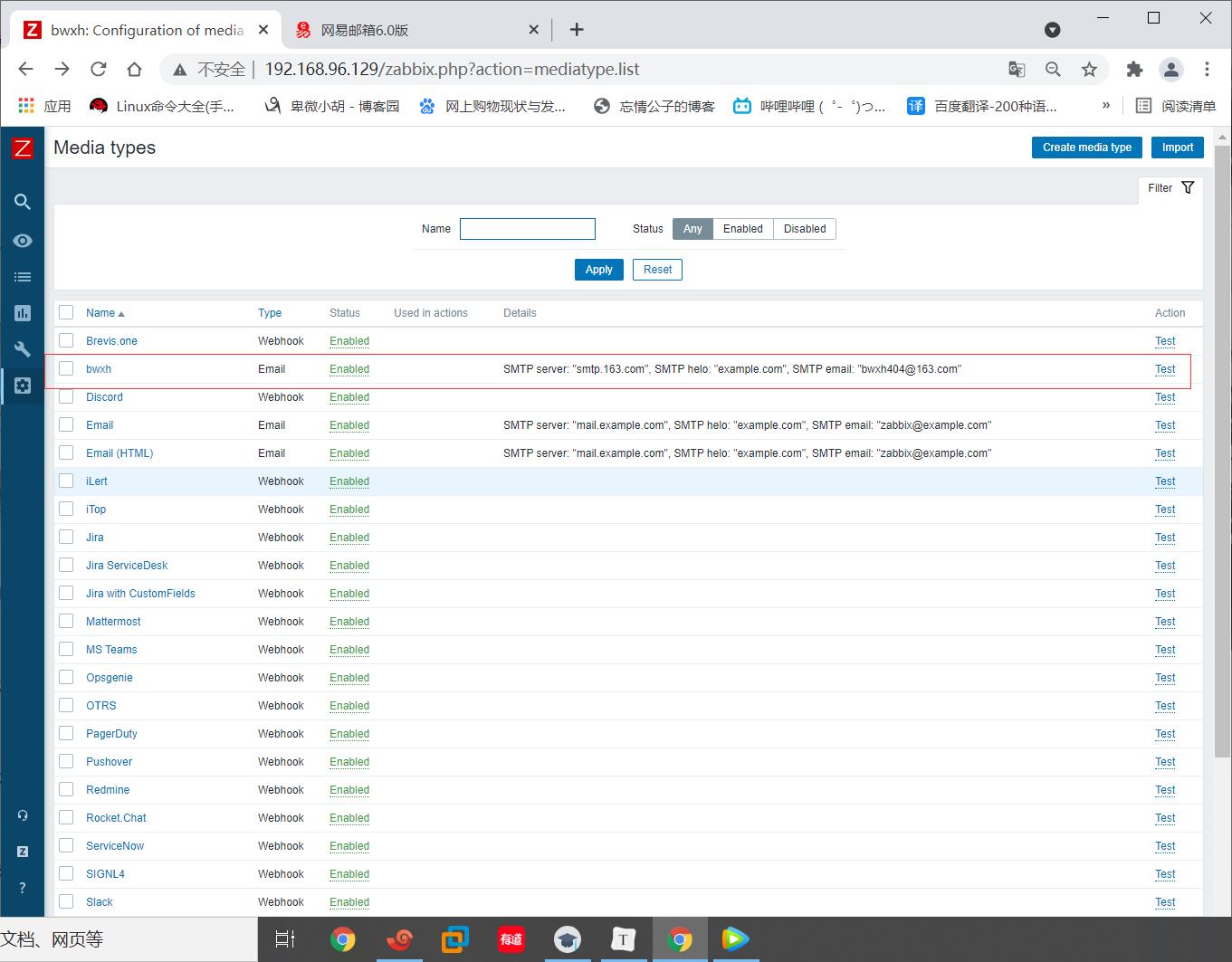Open the sidebar search icon

pos(23,202)
